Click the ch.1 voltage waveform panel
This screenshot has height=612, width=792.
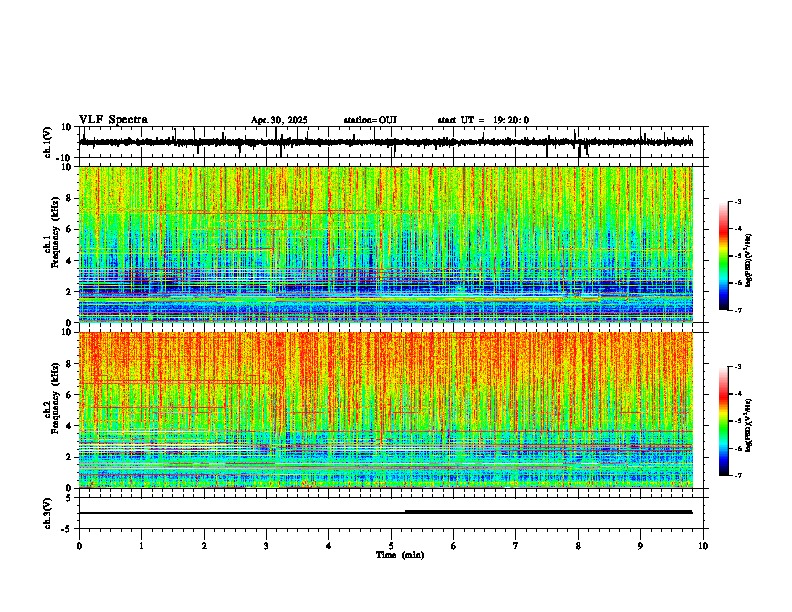[393, 142]
